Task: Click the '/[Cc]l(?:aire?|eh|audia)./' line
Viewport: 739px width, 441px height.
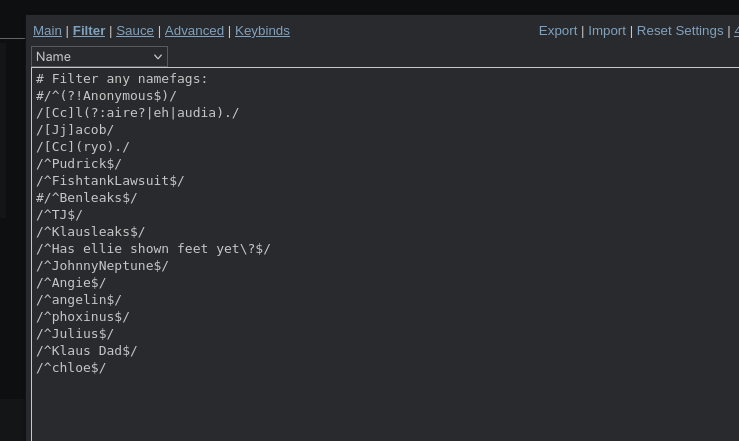Action: coord(138,113)
